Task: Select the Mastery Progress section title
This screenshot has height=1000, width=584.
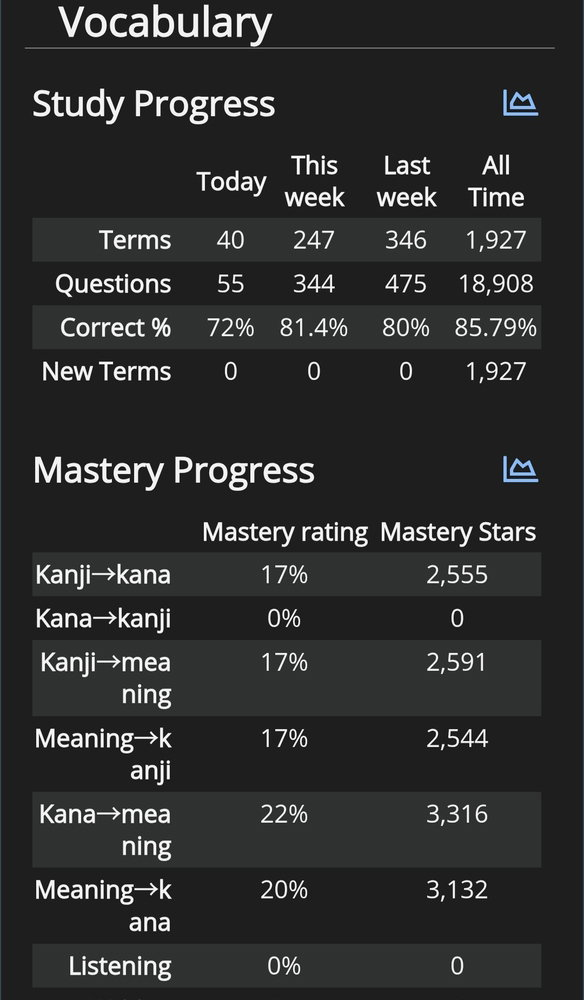Action: tap(173, 471)
